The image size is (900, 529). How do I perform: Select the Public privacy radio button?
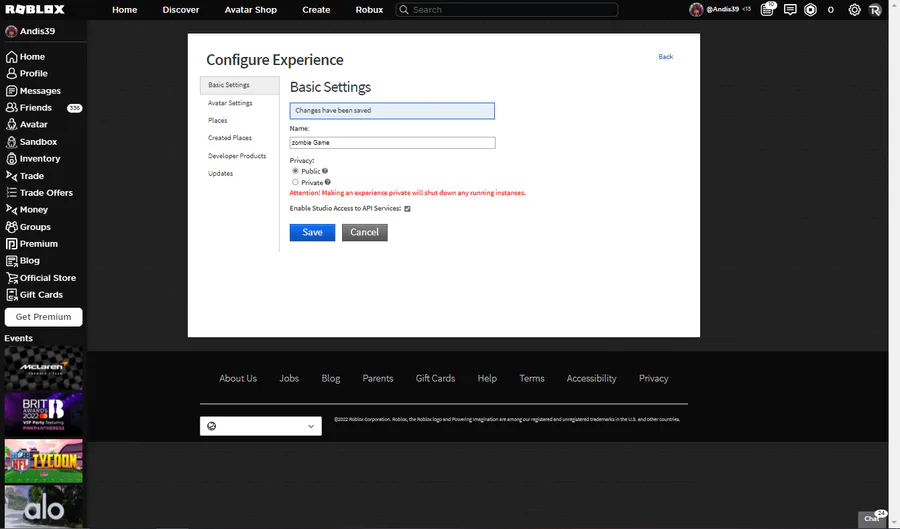(295, 171)
